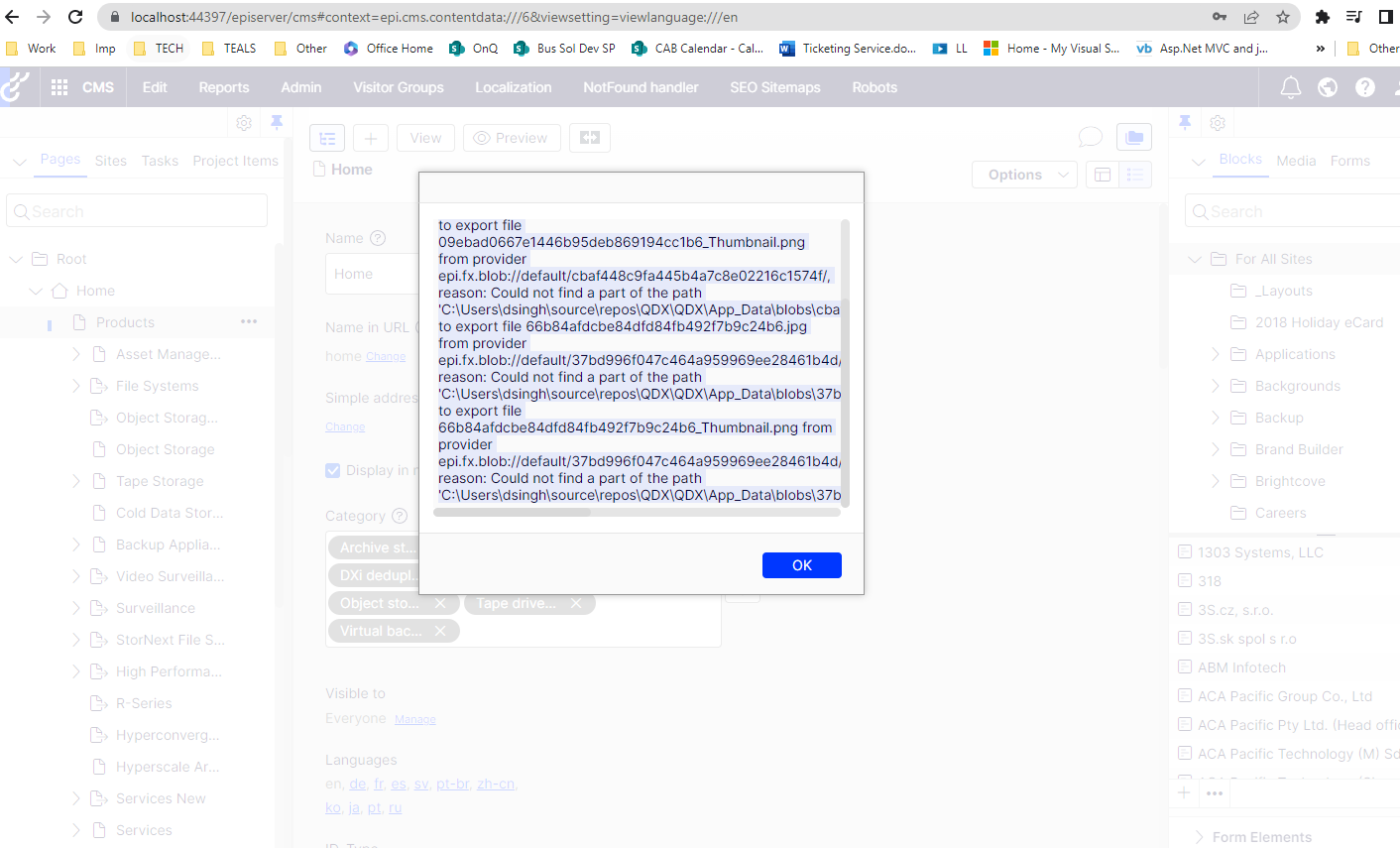Screen dimensions: 1400x848
Task: Expand the Asset Management tree node
Action: (76, 354)
